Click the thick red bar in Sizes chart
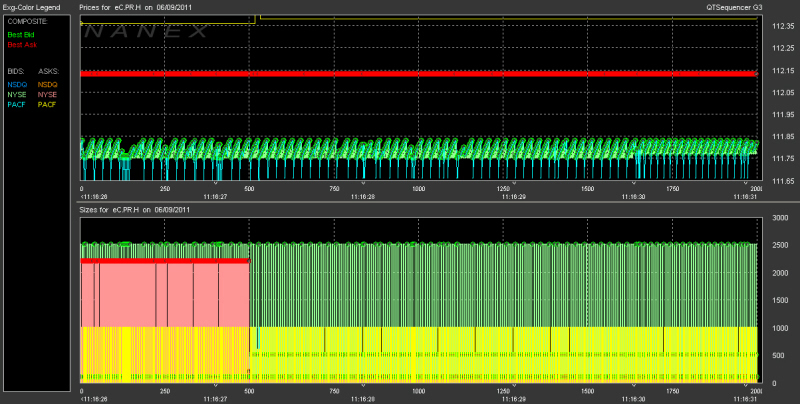800x404 pixels. point(165,261)
